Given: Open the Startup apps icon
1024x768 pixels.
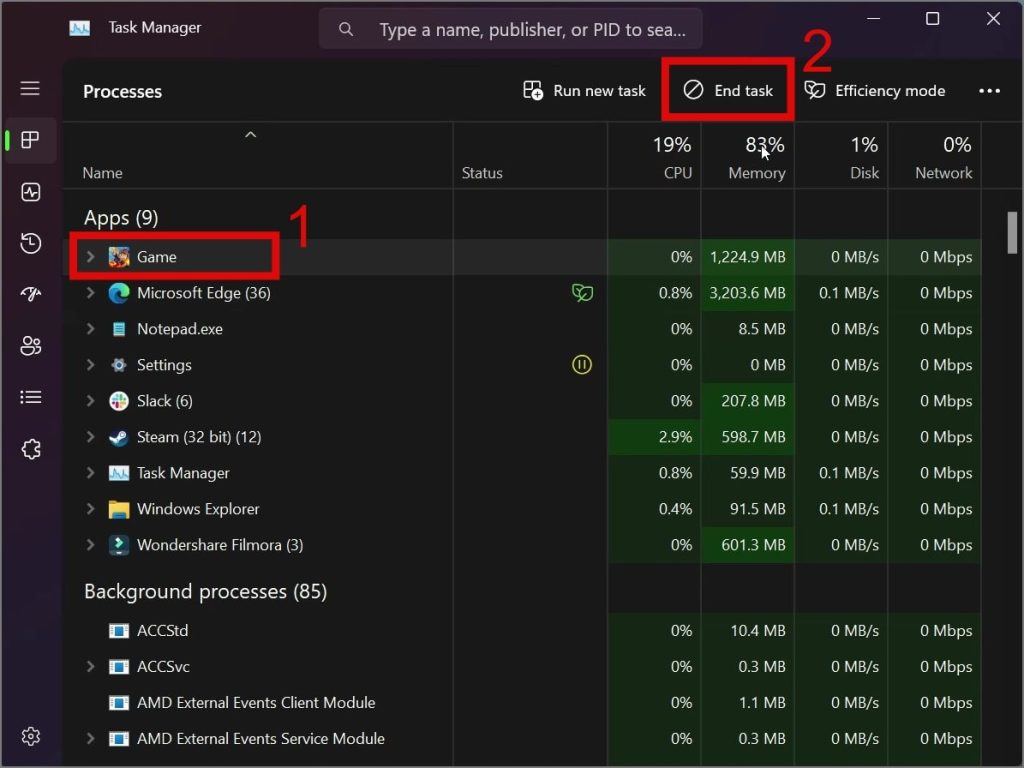Looking at the screenshot, I should click(31, 294).
